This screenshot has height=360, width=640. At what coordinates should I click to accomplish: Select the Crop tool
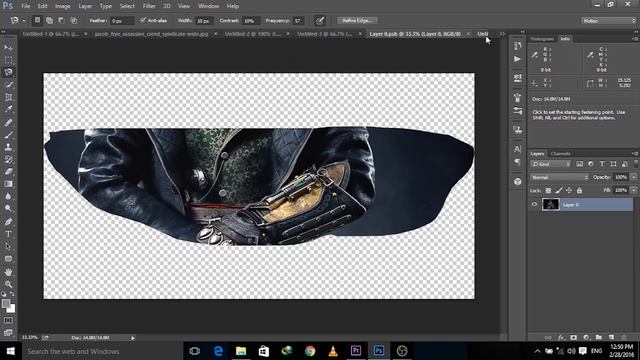pos(8,97)
